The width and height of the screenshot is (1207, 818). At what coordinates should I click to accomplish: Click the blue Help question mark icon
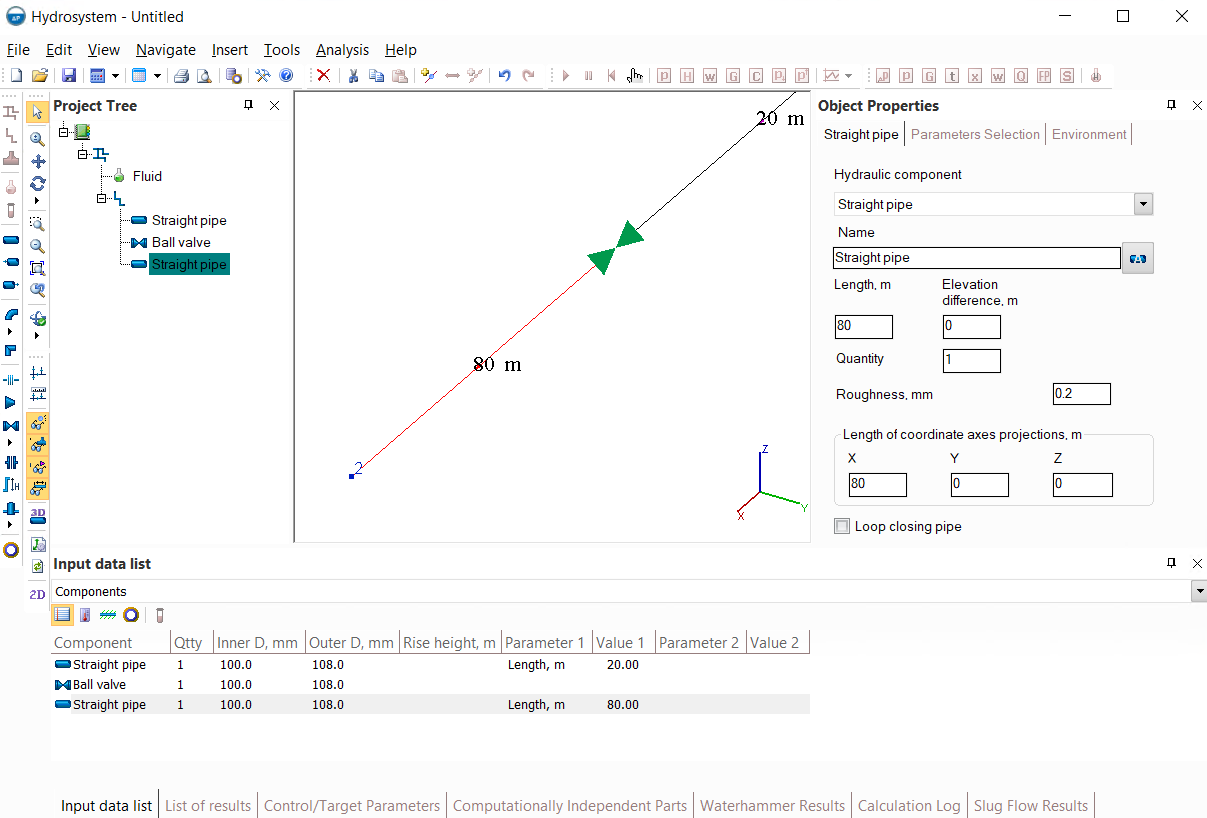(x=286, y=76)
